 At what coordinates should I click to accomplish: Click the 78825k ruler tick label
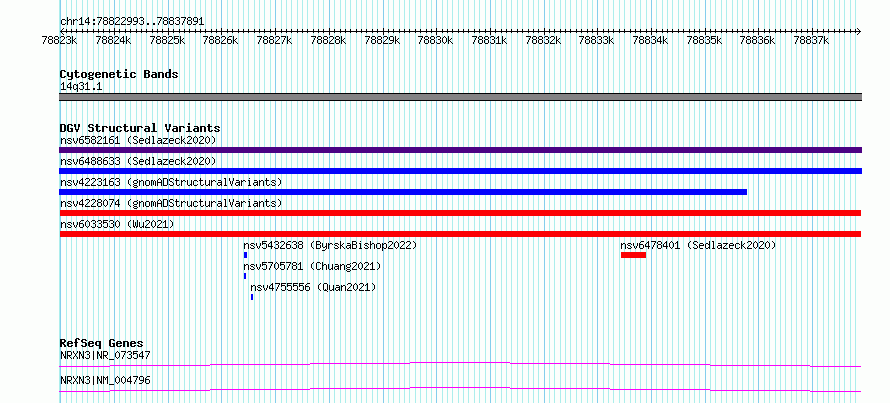pyautogui.click(x=167, y=40)
